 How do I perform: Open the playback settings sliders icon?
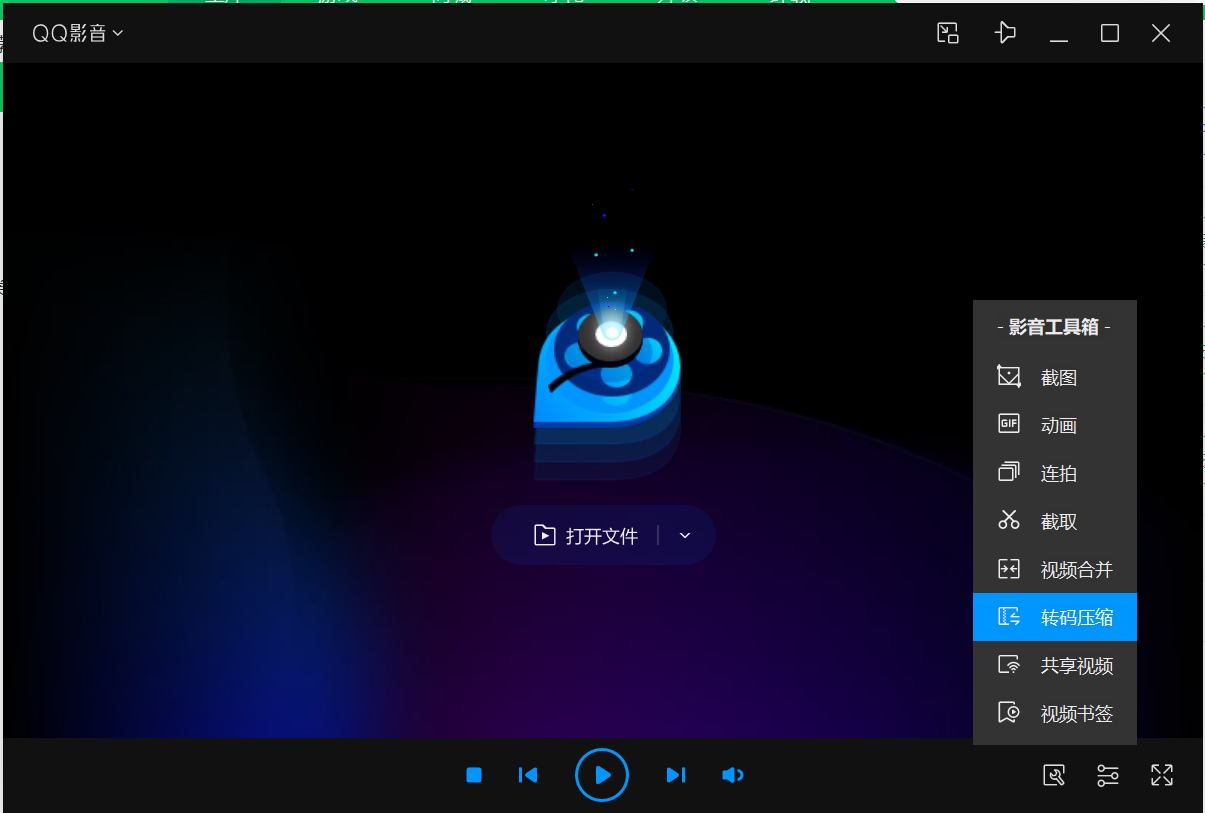(1107, 775)
